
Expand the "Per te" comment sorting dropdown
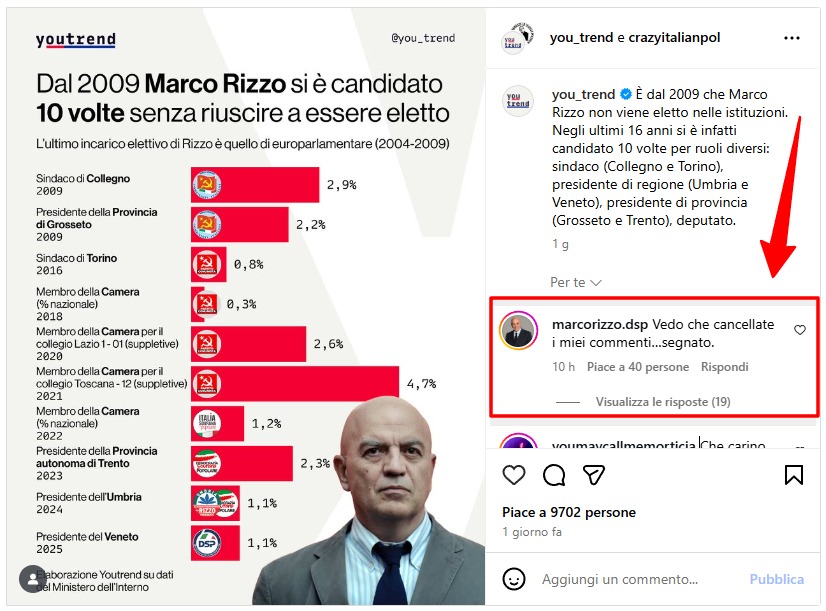click(576, 283)
